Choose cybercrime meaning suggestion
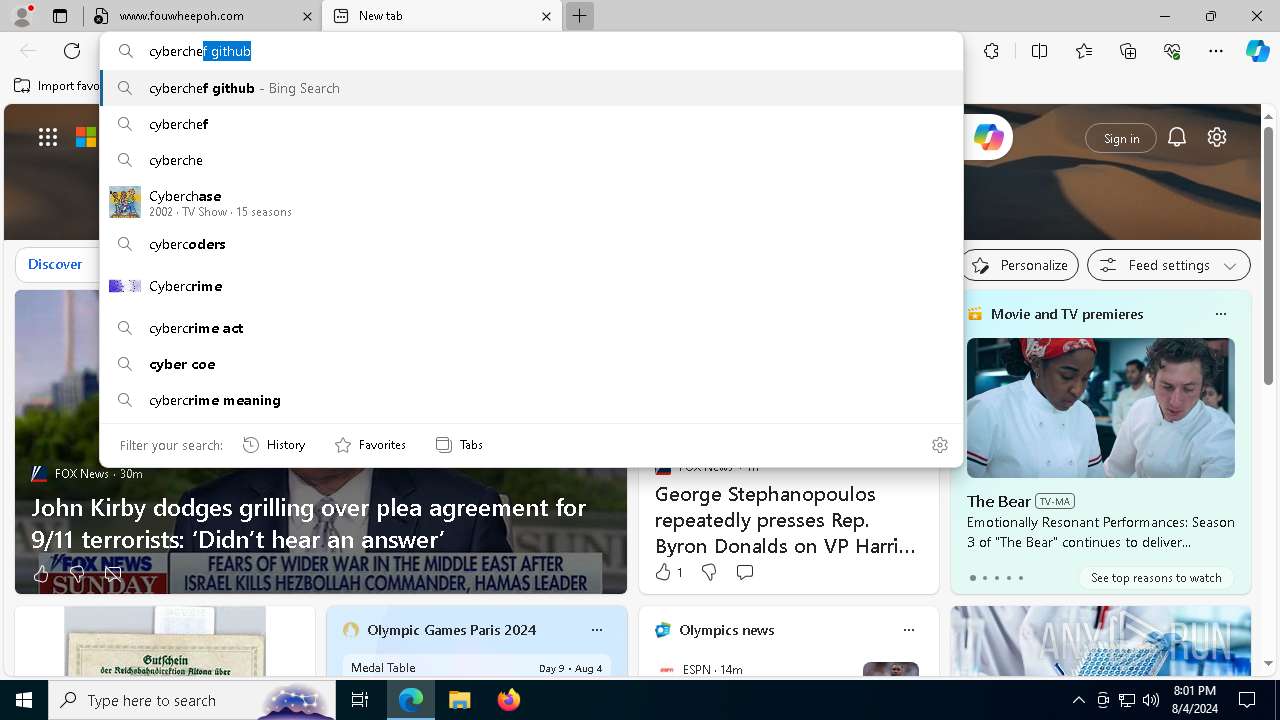The image size is (1280, 720). [532, 400]
